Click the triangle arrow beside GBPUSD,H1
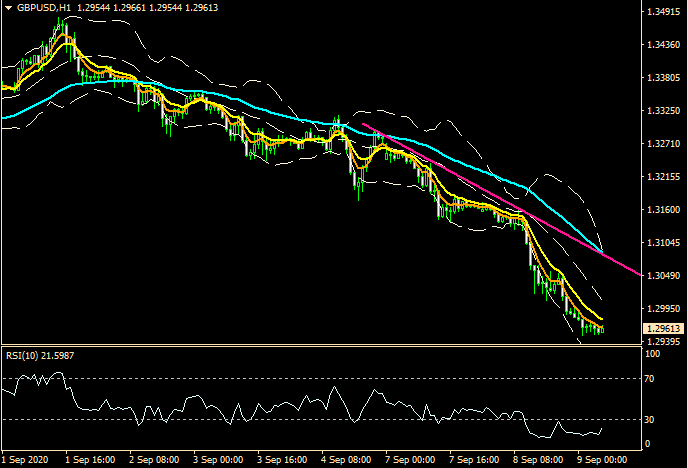 coord(9,7)
